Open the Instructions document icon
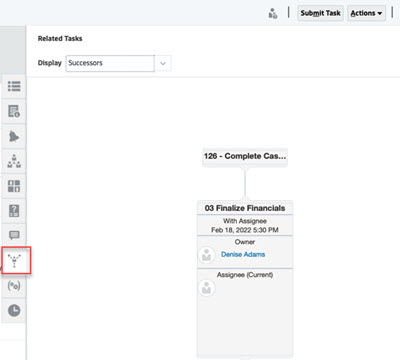Image resolution: width=400 pixels, height=360 pixels. coord(14,111)
